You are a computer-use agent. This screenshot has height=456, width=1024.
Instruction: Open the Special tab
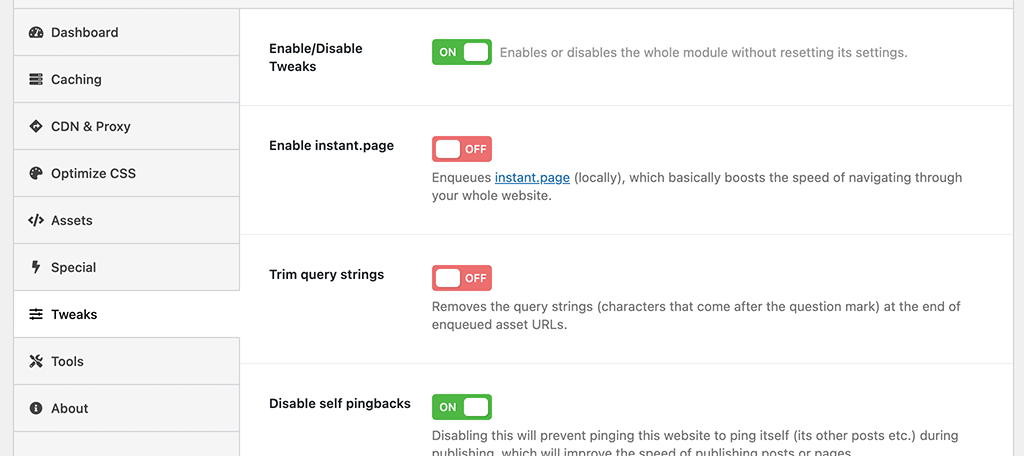tap(127, 267)
